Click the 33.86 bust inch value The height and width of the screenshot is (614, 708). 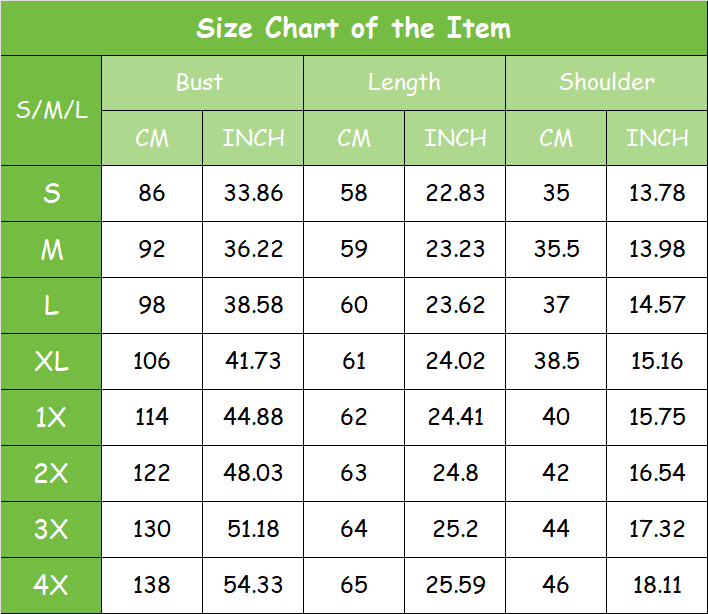[x=253, y=193]
